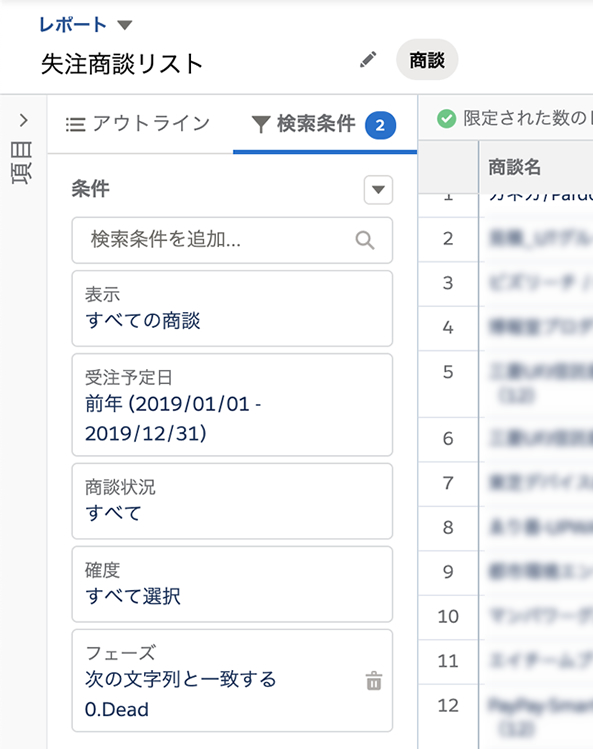Click the funnel icon on 検索条件 tab

[261, 124]
